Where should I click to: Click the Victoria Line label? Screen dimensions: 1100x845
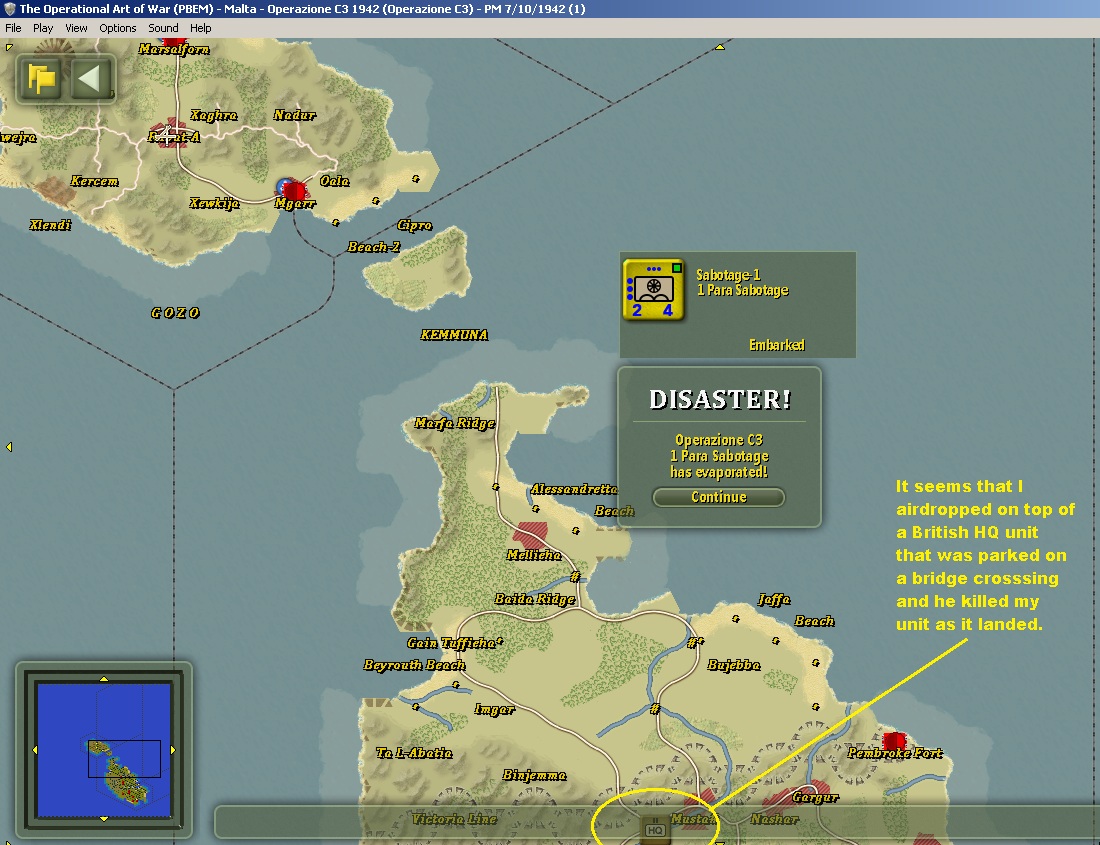point(455,819)
